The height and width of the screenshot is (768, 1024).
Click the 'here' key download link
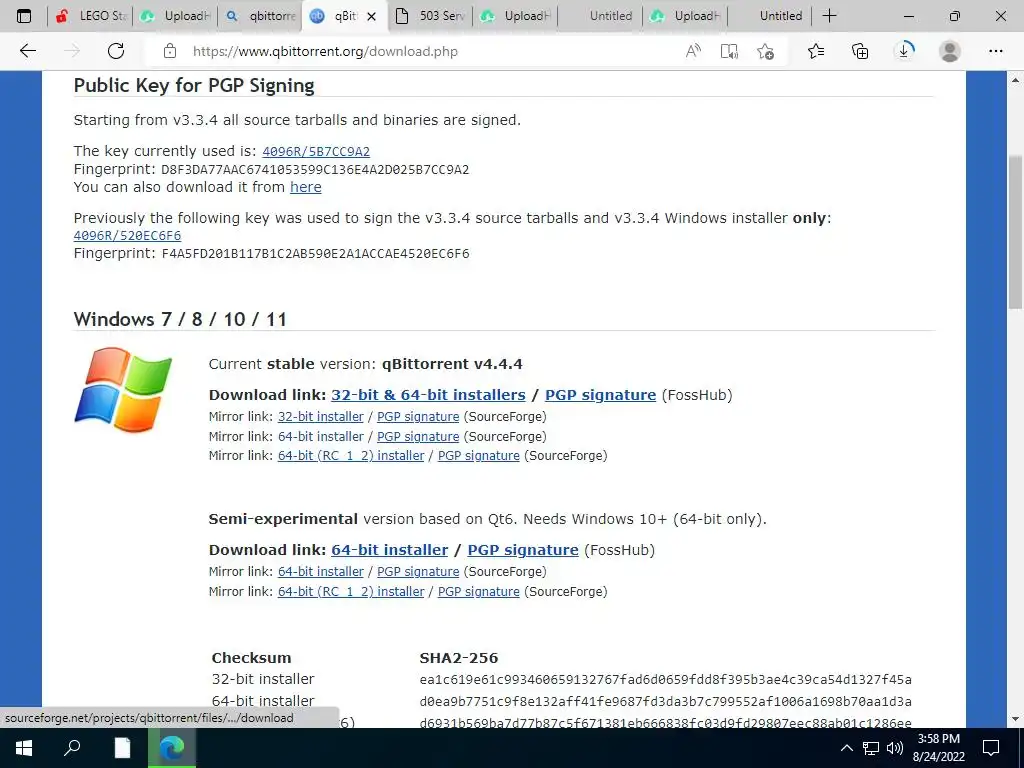point(306,187)
